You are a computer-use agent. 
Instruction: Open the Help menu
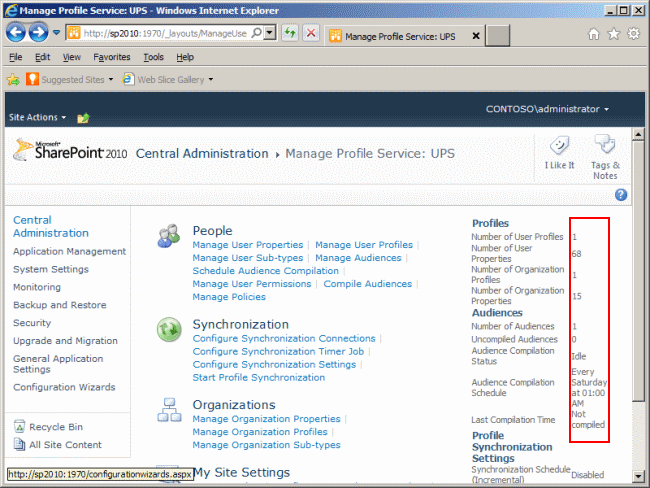pyautogui.click(x=185, y=57)
